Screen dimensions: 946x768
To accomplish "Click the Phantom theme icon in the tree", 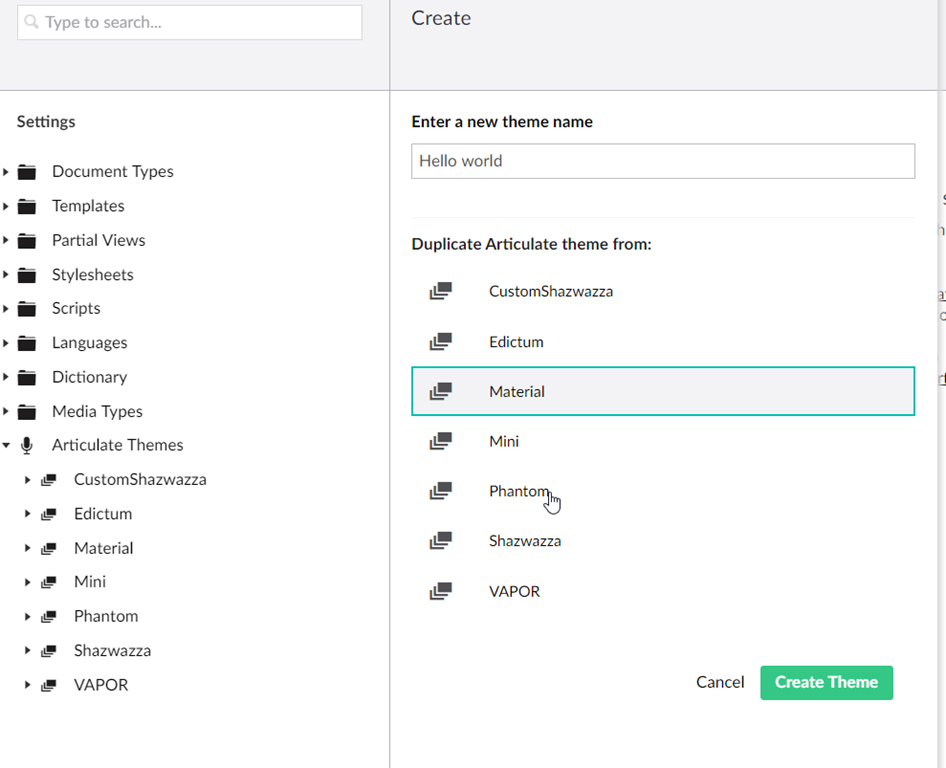I will pos(49,617).
